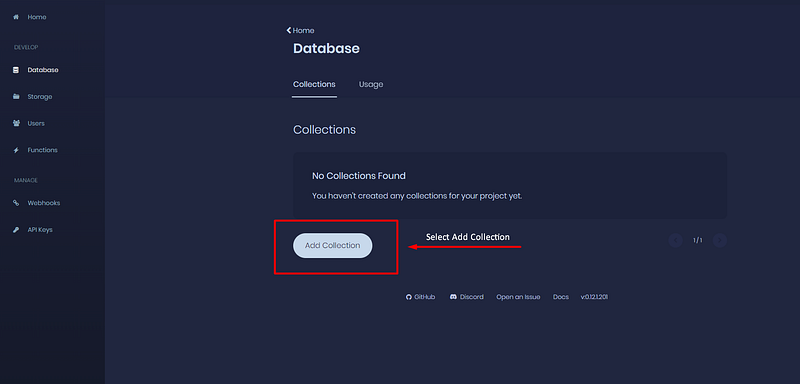Click the Users group icon
Viewport: 800px width, 384px height.
(x=16, y=123)
